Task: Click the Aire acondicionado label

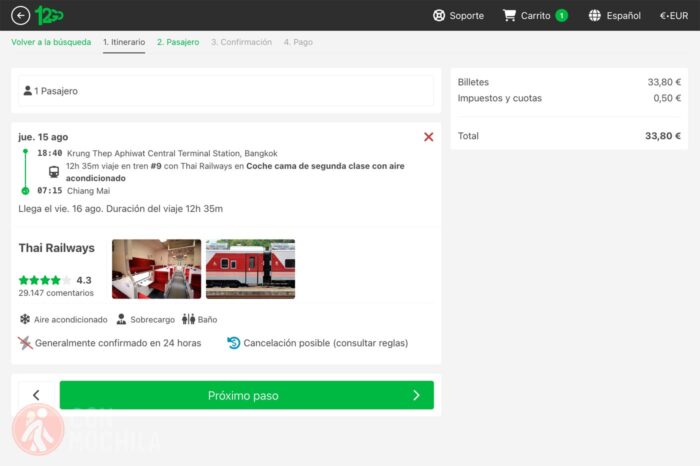Action: [x=71, y=320]
